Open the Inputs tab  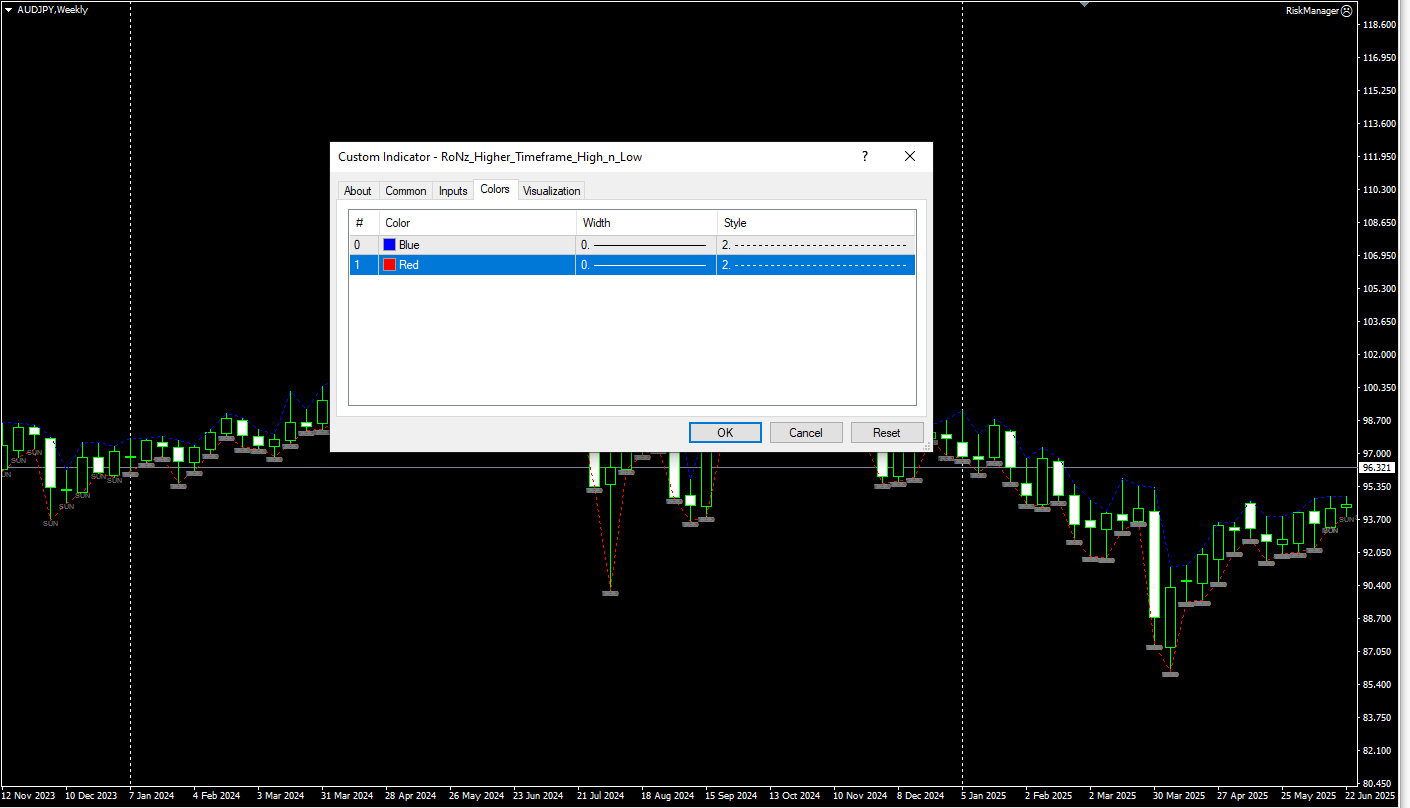(x=453, y=190)
